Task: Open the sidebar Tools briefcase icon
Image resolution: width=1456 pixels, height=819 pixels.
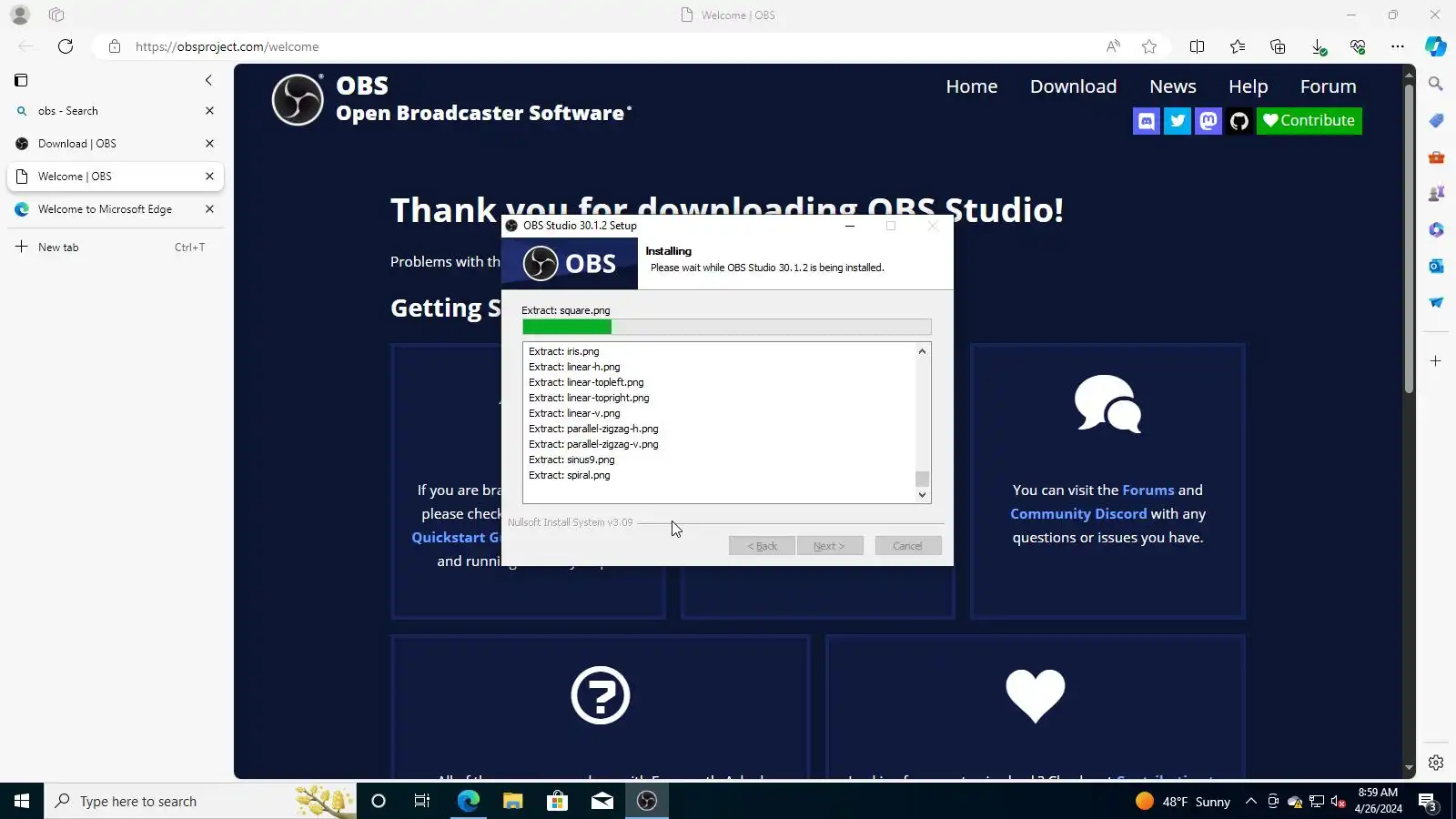Action: click(x=1436, y=157)
